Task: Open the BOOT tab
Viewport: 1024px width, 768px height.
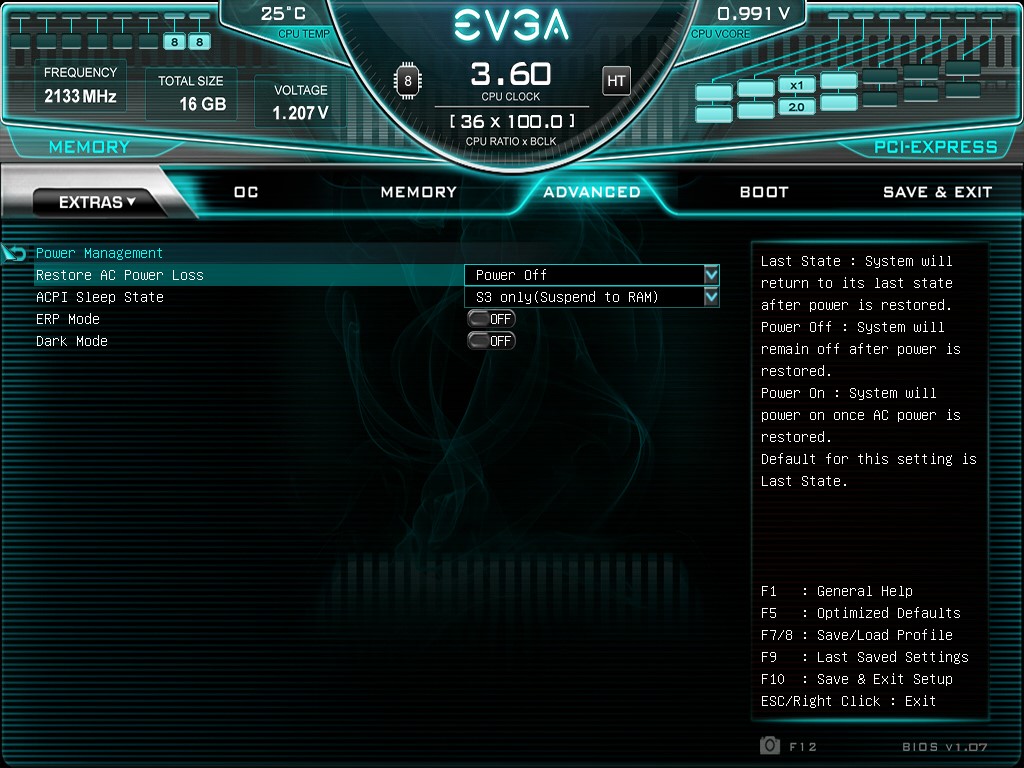Action: coord(764,192)
